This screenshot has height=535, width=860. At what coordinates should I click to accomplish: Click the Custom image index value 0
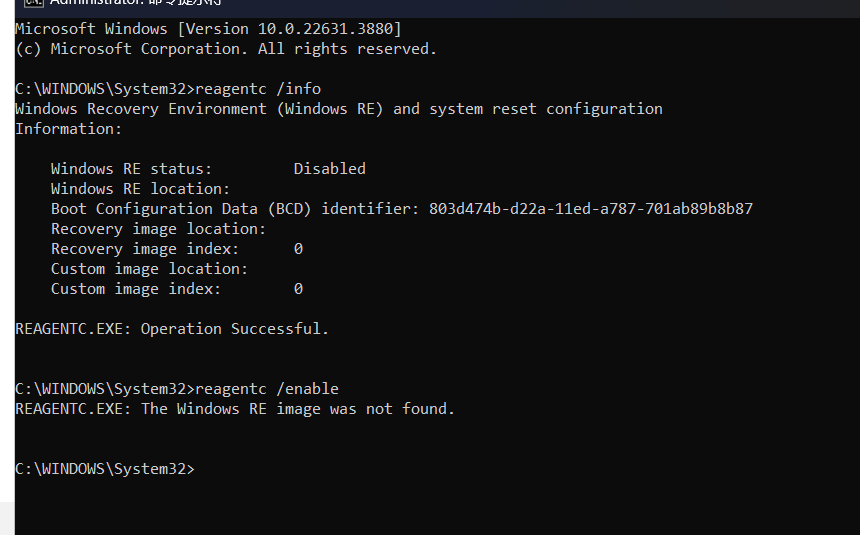(x=298, y=289)
